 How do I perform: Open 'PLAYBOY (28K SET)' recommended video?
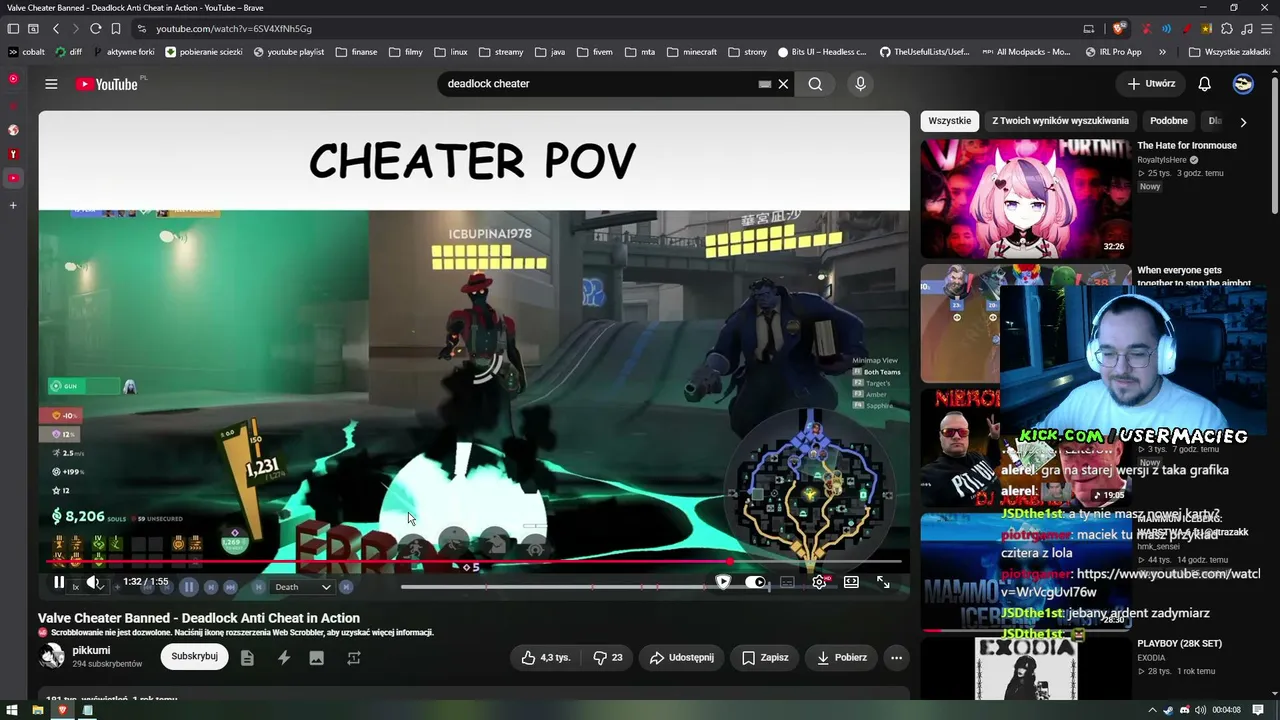coord(1179,643)
